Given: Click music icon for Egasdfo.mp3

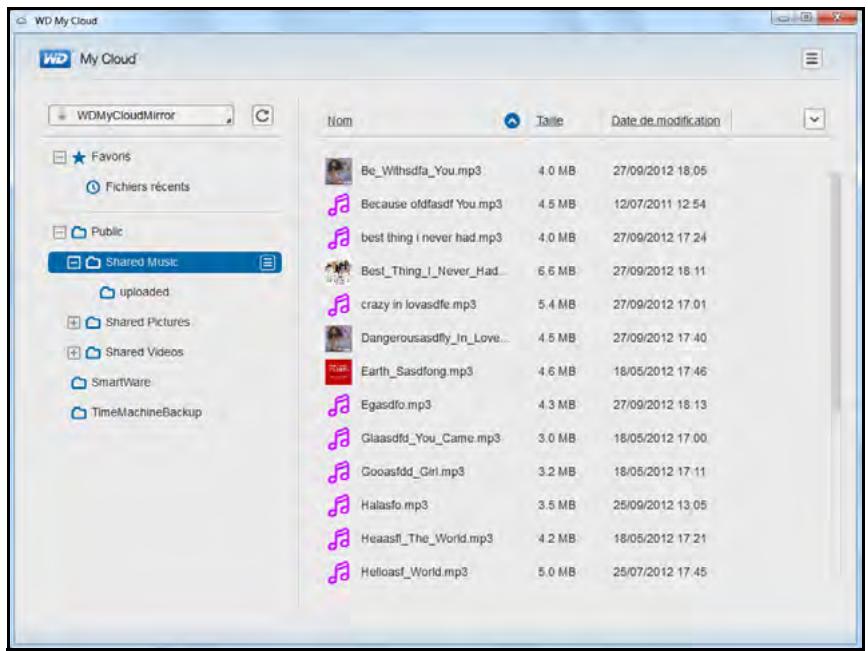Looking at the screenshot, I should pos(339,405).
